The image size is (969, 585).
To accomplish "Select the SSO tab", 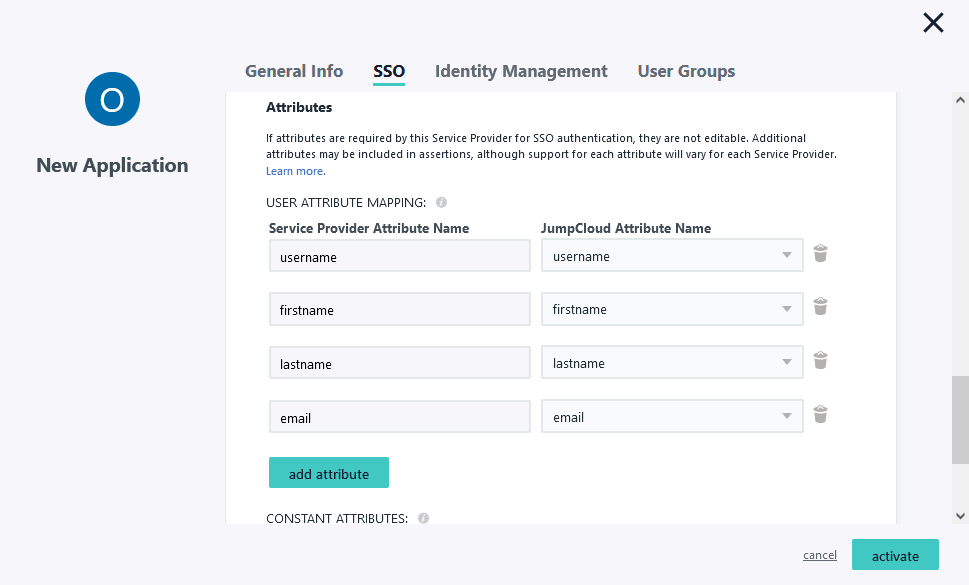I will tap(389, 72).
